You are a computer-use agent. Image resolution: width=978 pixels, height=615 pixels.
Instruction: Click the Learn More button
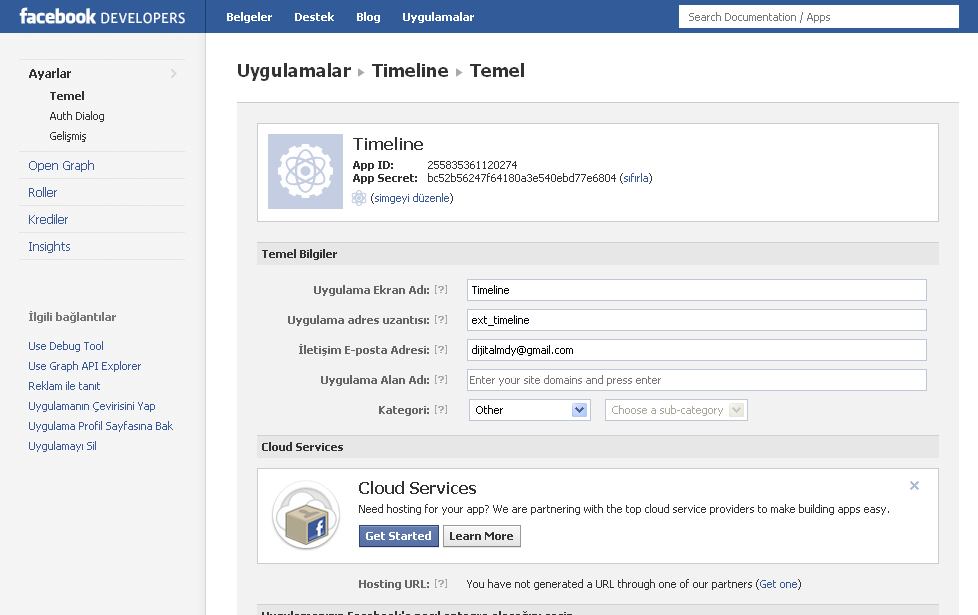click(x=482, y=536)
